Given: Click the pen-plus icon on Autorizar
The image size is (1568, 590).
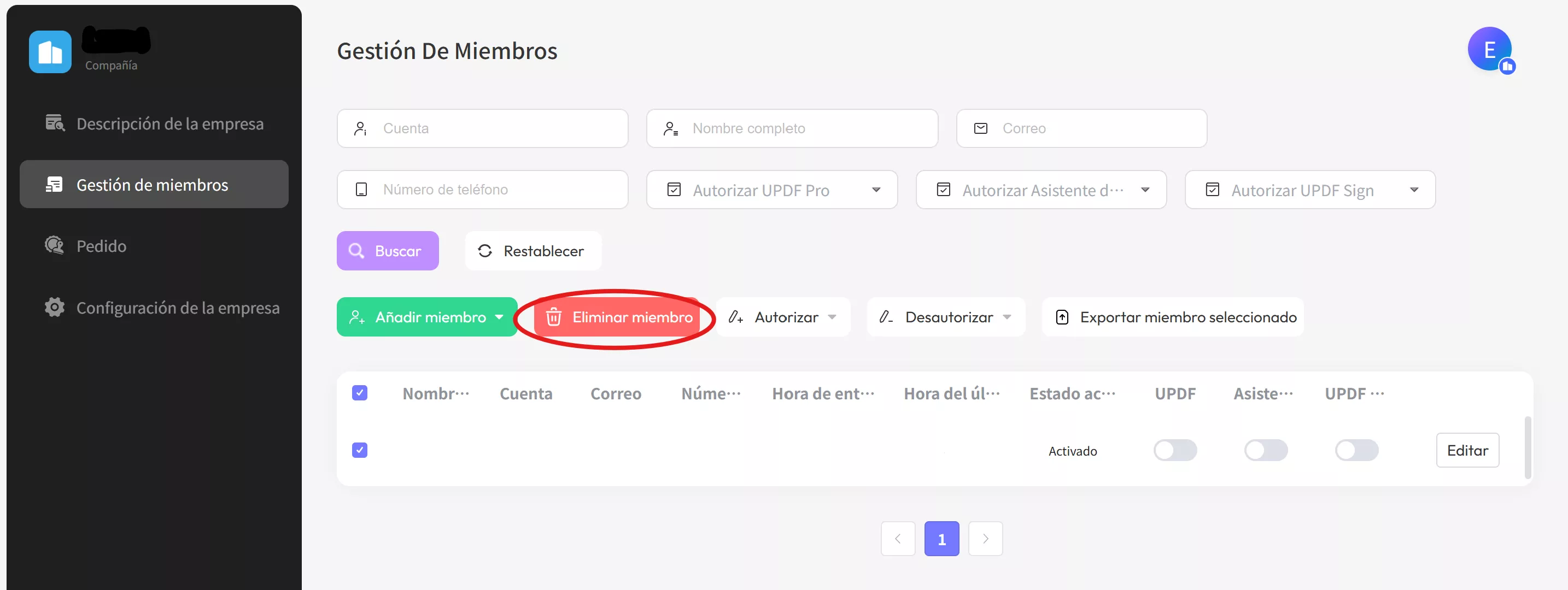Looking at the screenshot, I should coord(735,317).
